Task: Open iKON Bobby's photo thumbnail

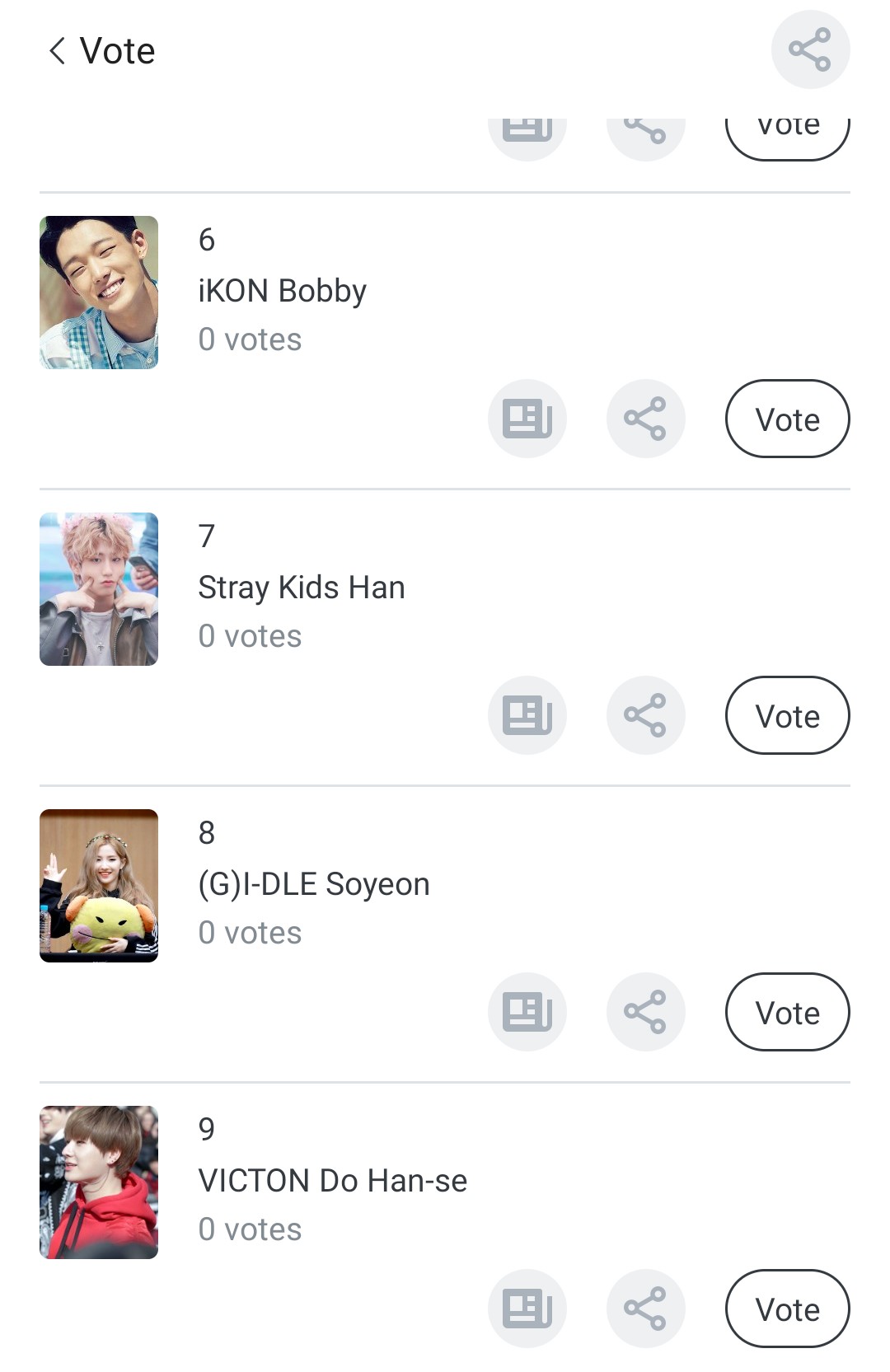Action: (x=99, y=293)
